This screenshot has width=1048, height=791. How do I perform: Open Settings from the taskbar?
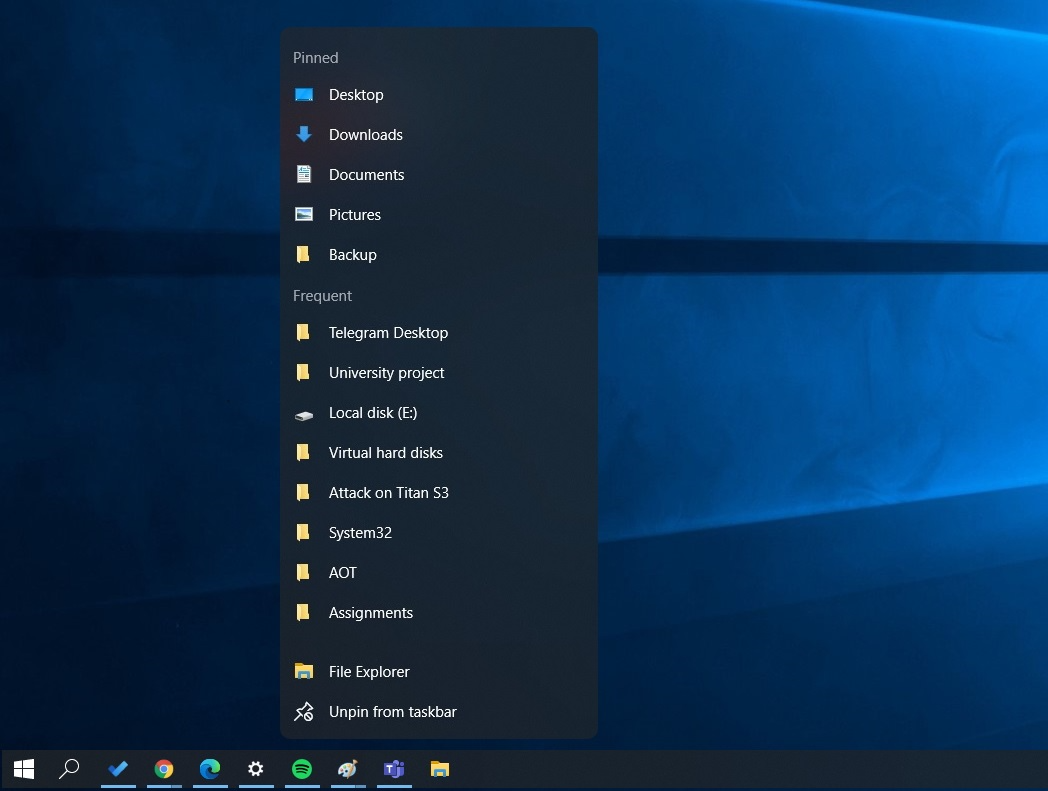256,770
